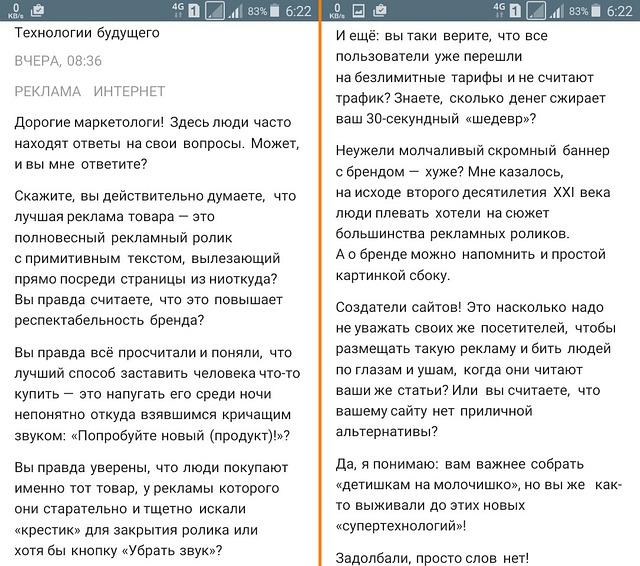Tap the paragraph starting Дорогие маркетологи

(x=157, y=143)
